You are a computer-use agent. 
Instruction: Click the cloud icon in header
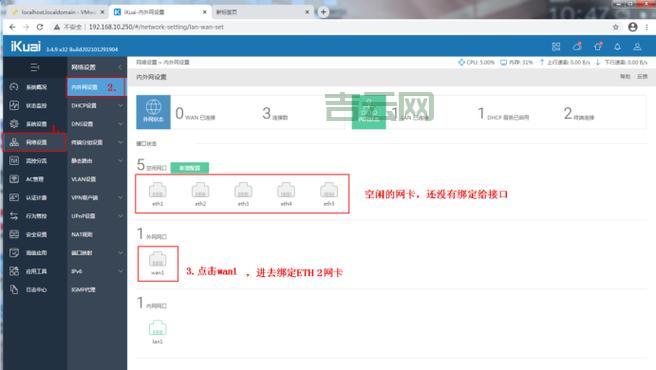pyautogui.click(x=577, y=46)
